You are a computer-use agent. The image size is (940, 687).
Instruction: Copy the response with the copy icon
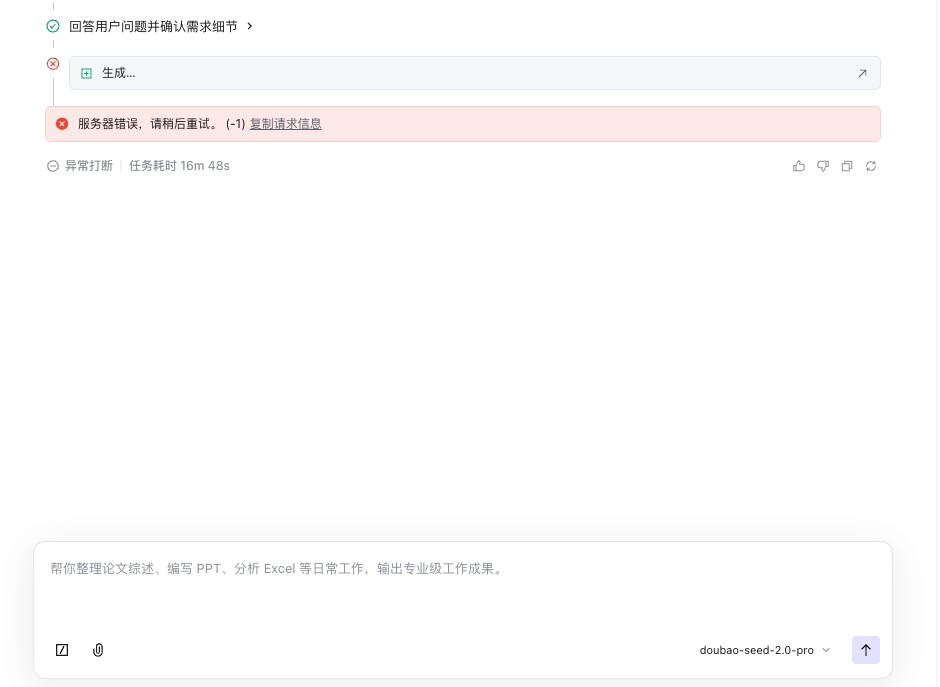click(x=846, y=166)
